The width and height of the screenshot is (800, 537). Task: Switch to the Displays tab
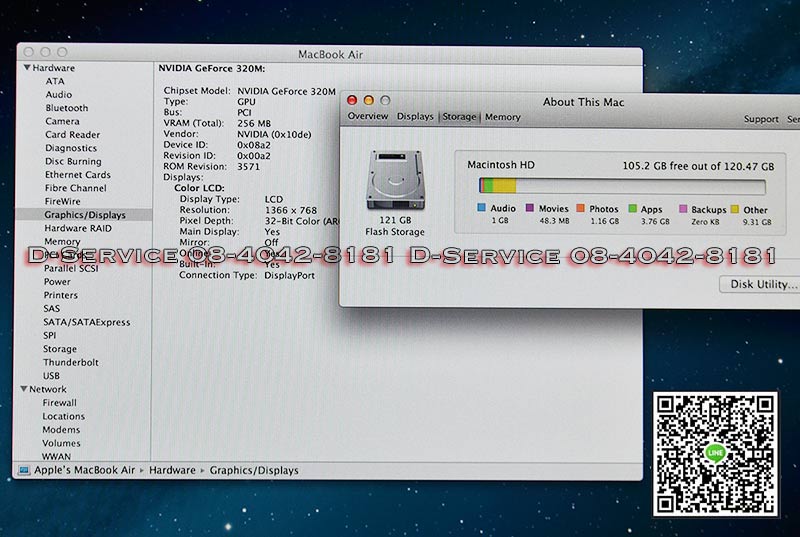[x=415, y=116]
